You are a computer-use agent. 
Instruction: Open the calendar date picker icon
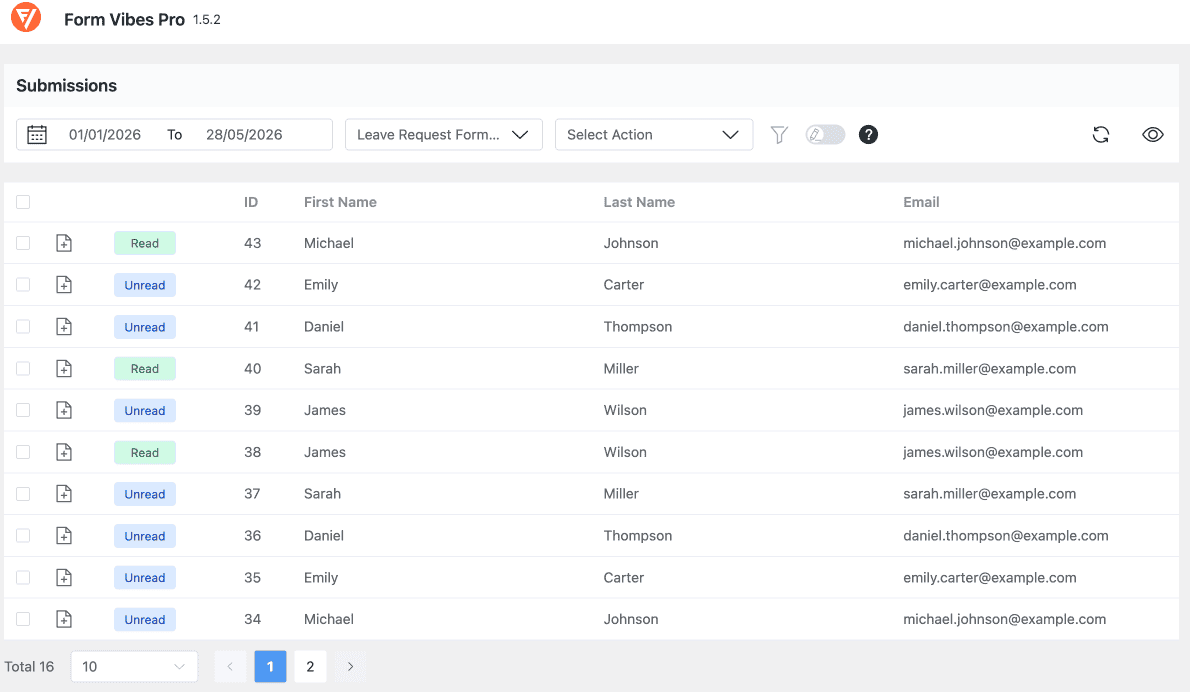(36, 135)
